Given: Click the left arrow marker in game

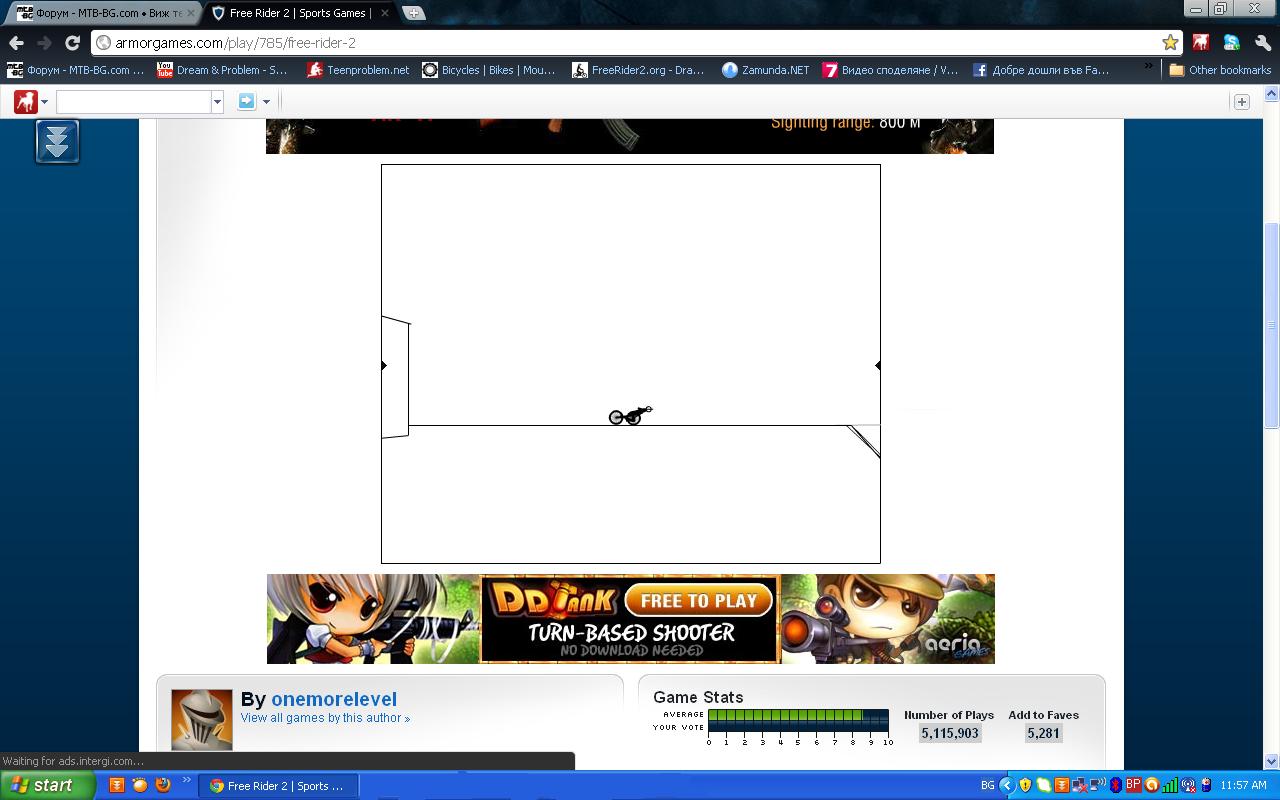Looking at the screenshot, I should click(384, 365).
